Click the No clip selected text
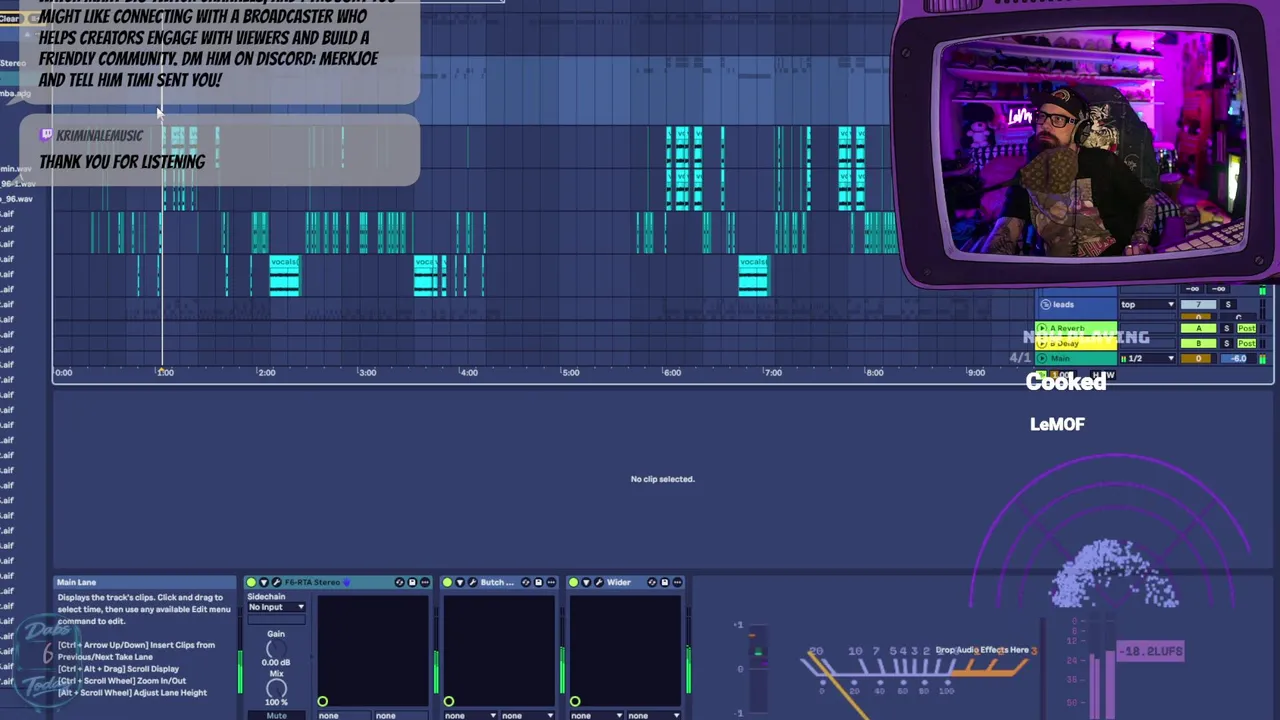Image resolution: width=1280 pixels, height=720 pixels. 662,479
